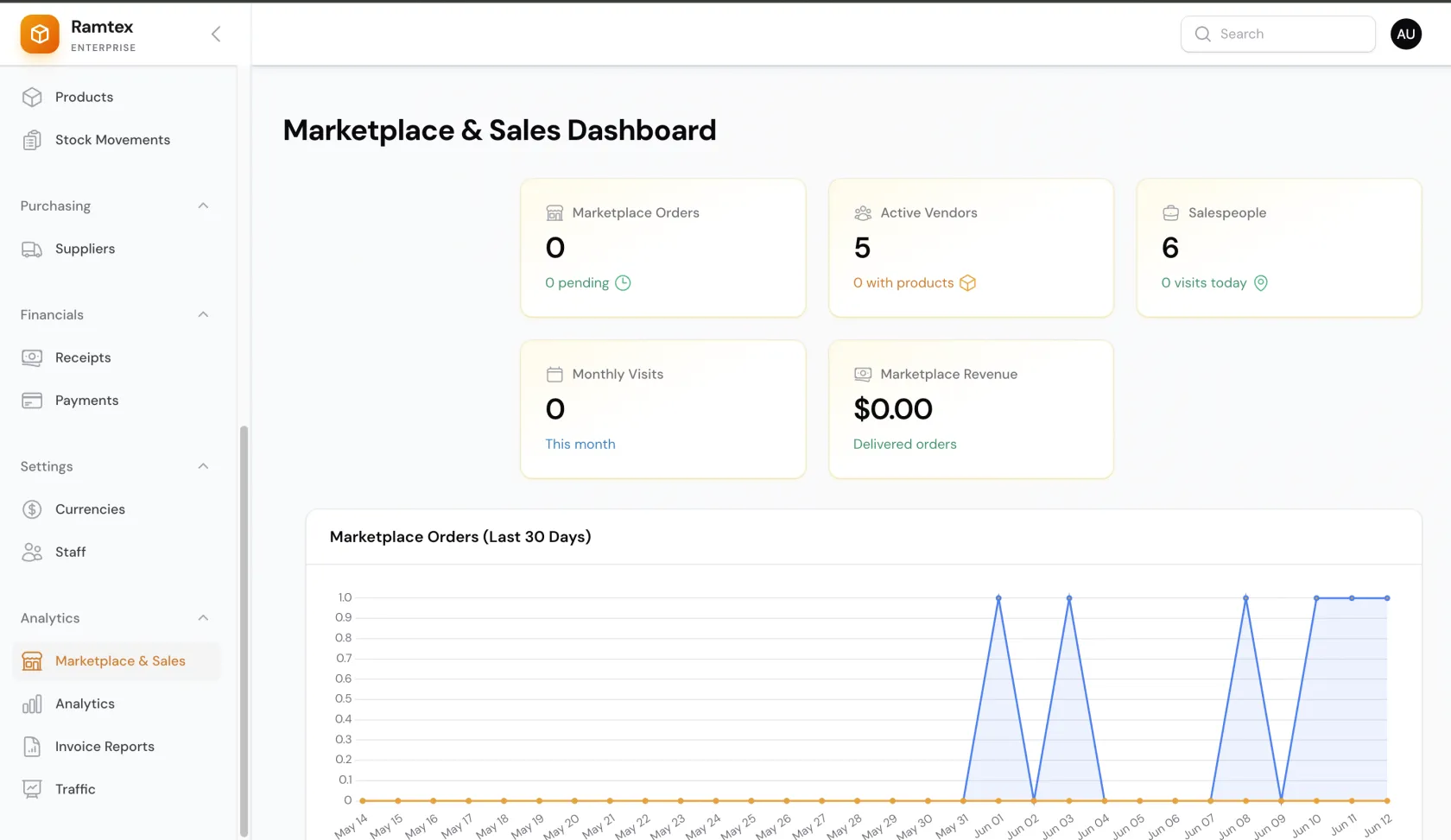This screenshot has height=840, width=1451.
Task: Open Analytics page link
Action: pyautogui.click(x=117, y=704)
